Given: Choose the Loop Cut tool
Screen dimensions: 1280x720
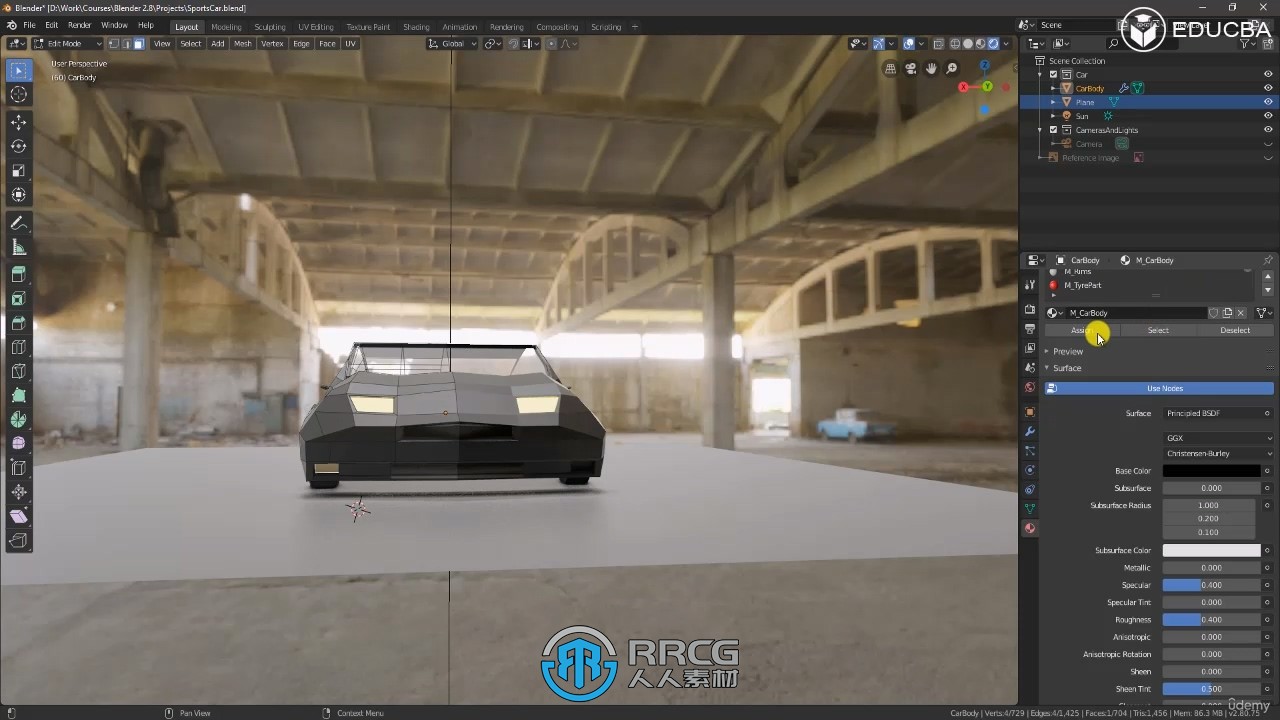Looking at the screenshot, I should [x=18, y=347].
